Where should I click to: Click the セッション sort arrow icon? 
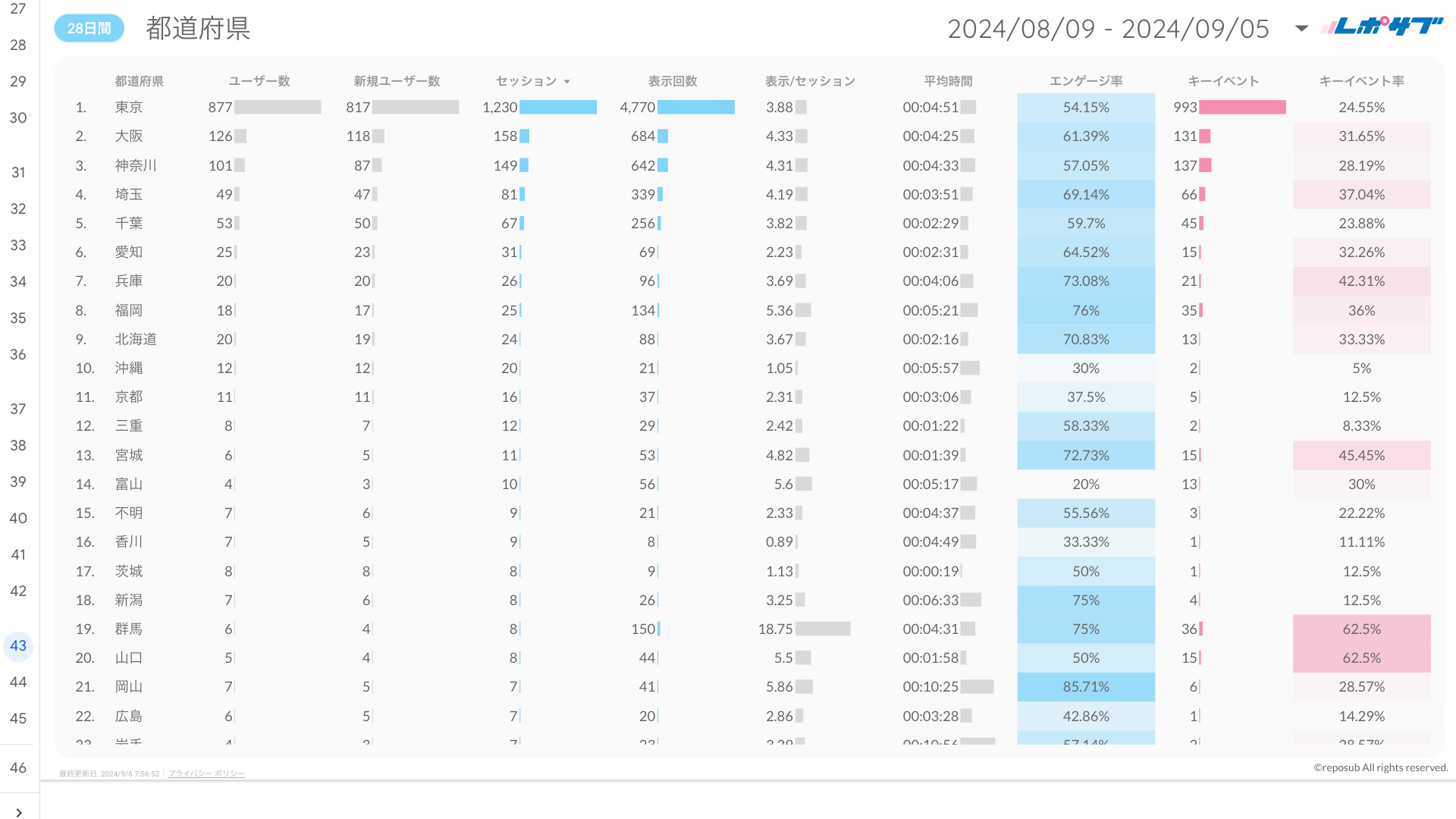tap(566, 82)
